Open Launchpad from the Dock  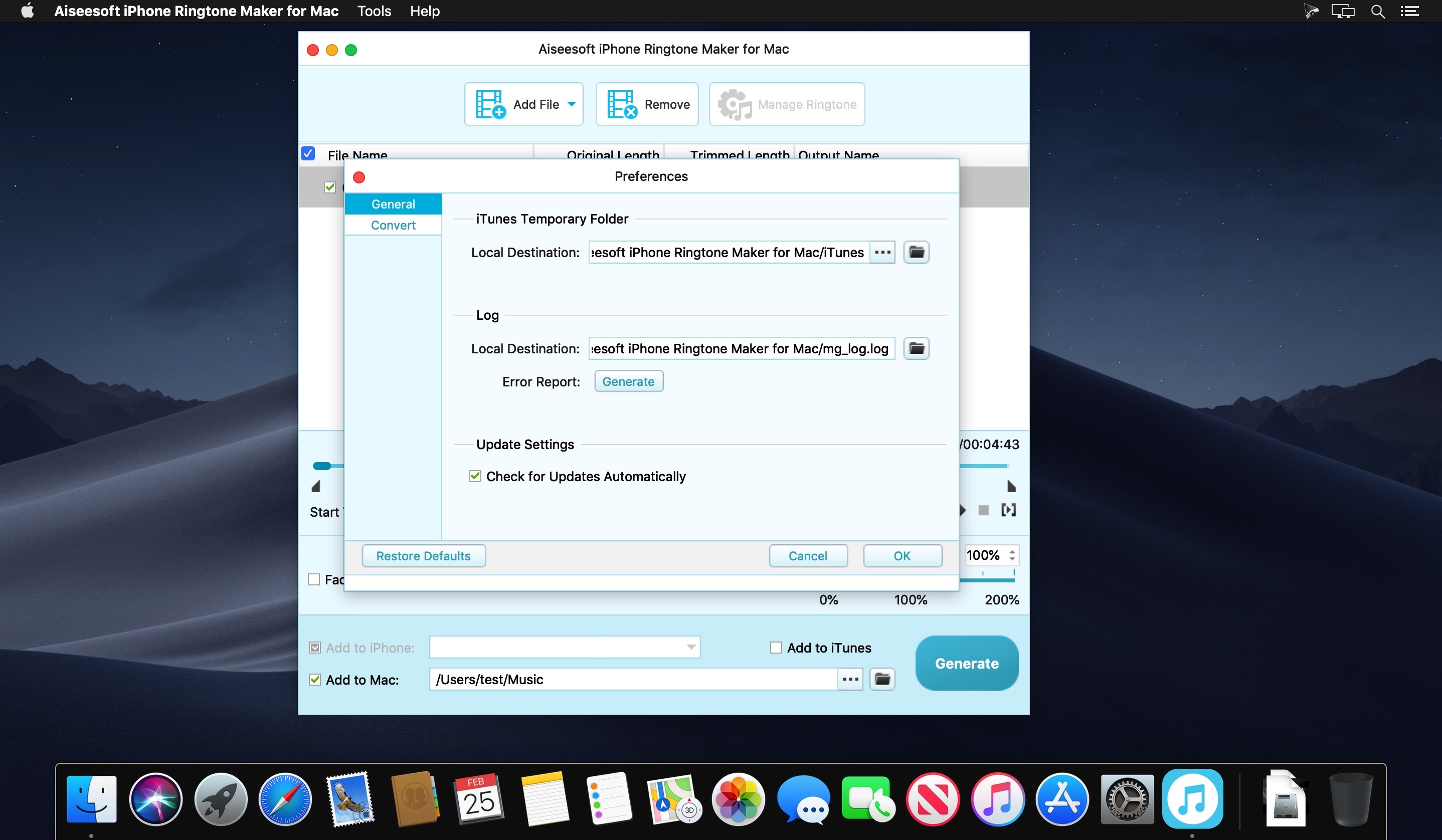tap(221, 799)
